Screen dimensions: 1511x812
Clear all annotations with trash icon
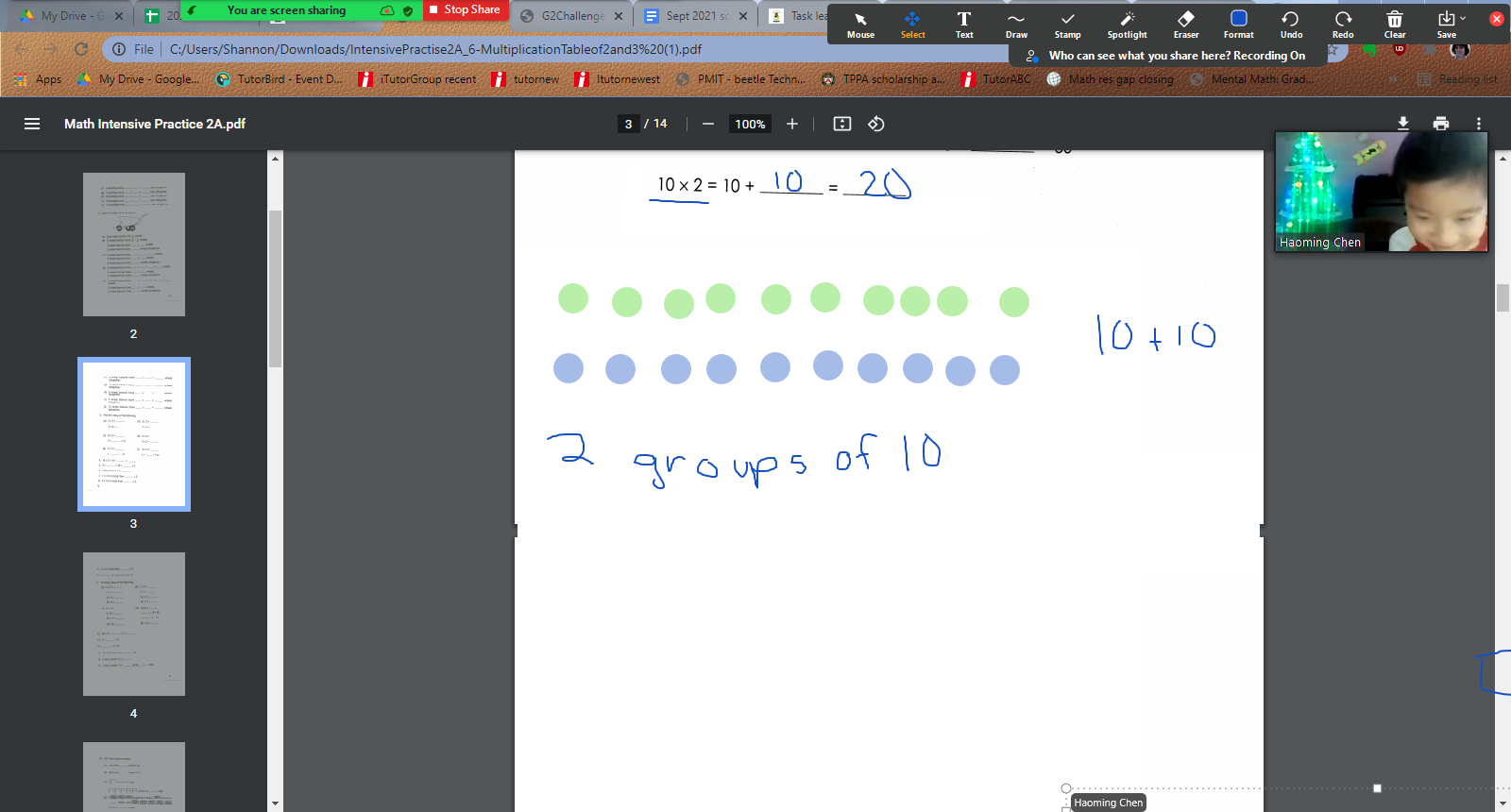click(1395, 25)
